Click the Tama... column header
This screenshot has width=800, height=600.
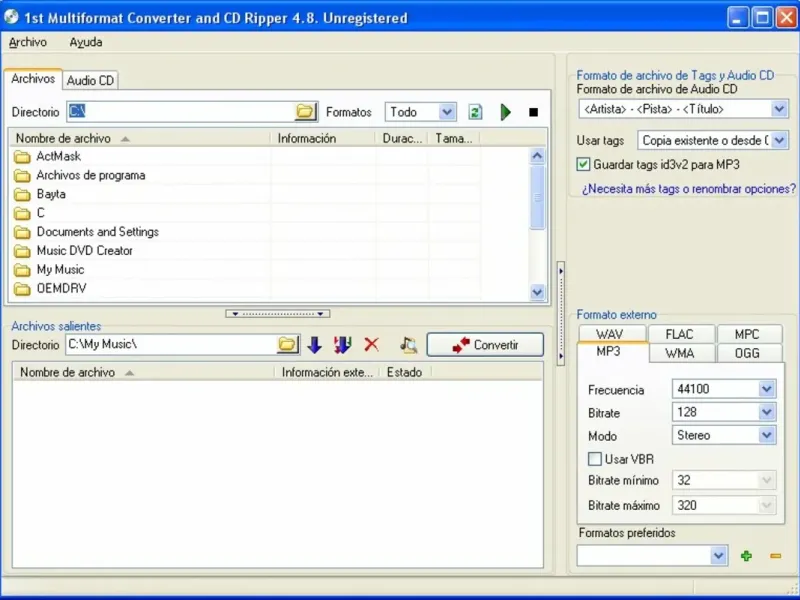(454, 138)
